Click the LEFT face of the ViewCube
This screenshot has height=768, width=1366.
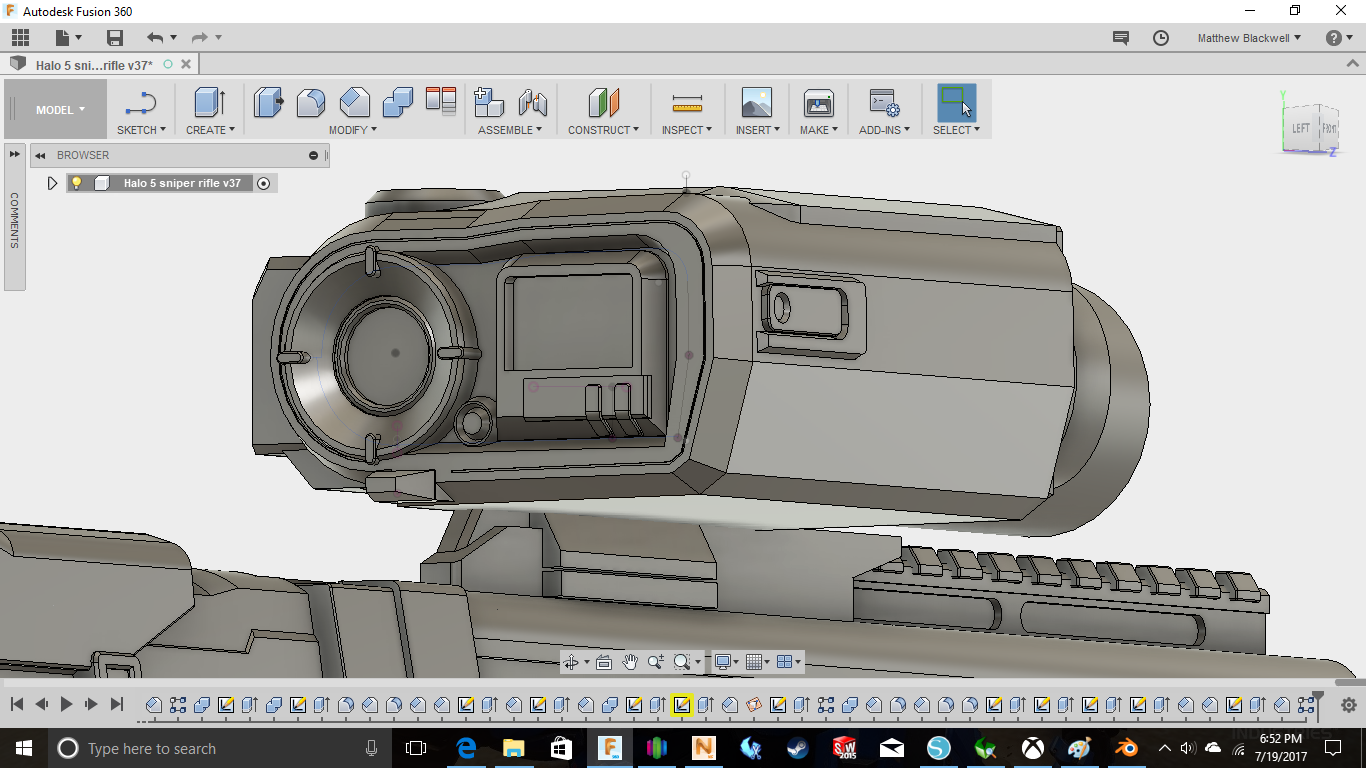click(x=1300, y=128)
